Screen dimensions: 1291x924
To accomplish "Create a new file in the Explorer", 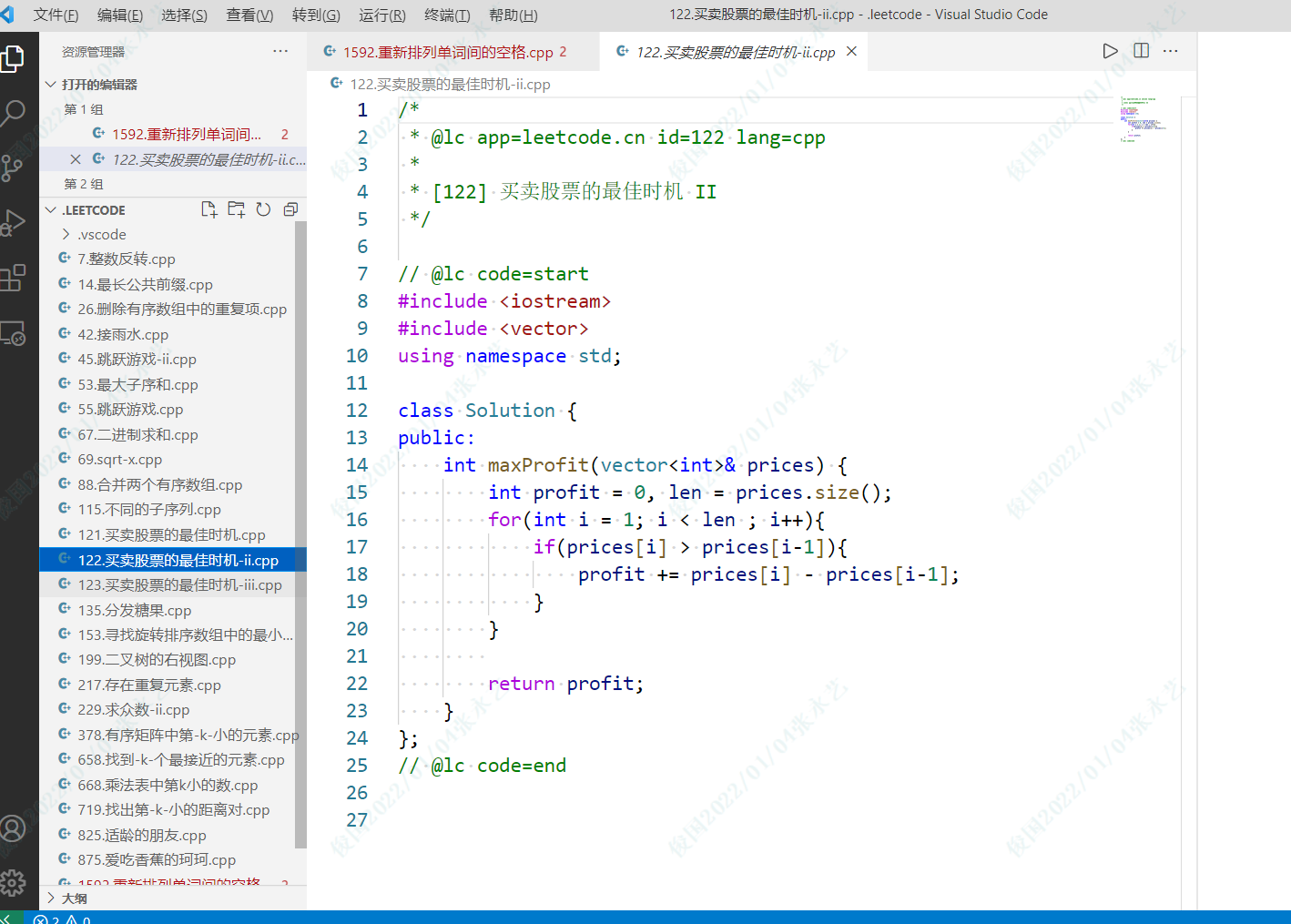I will coord(208,209).
